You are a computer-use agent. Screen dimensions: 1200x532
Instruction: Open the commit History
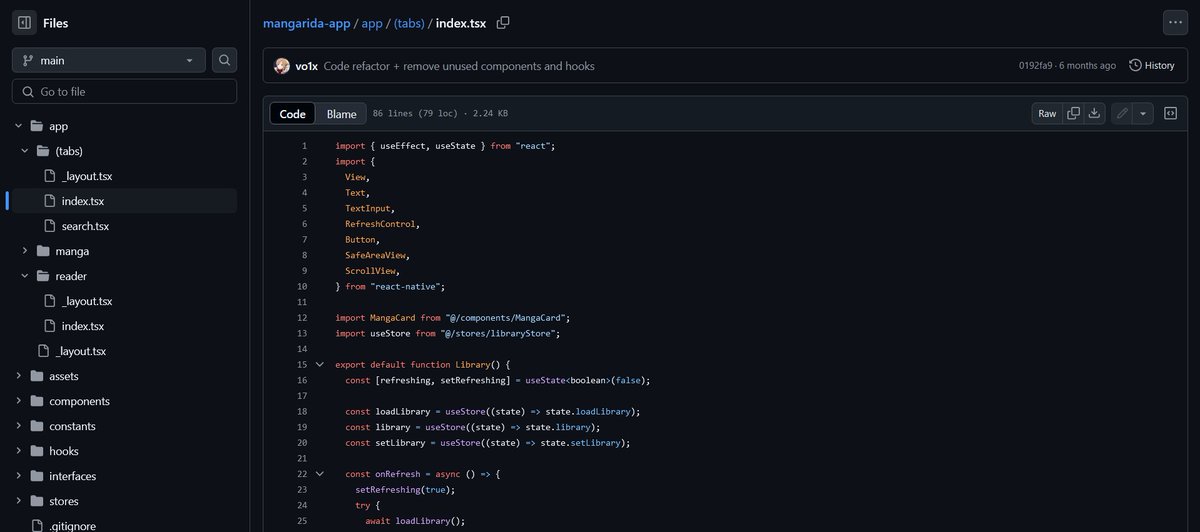pyautogui.click(x=1151, y=66)
